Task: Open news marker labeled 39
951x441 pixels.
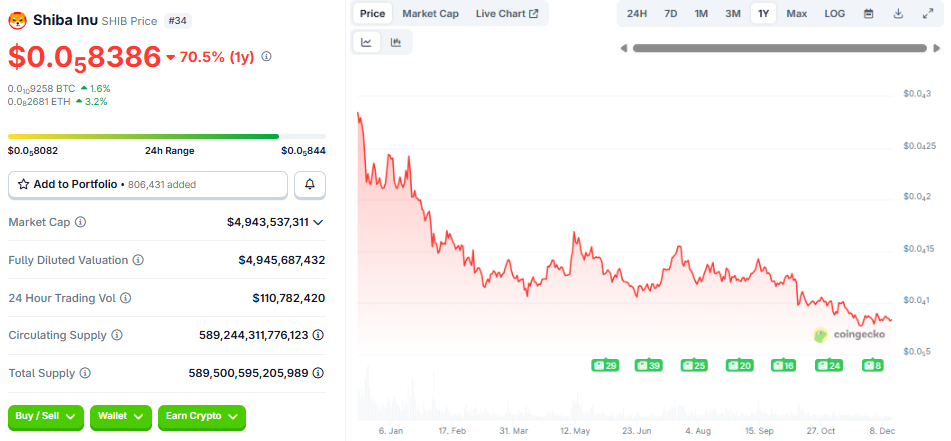Action: click(649, 365)
